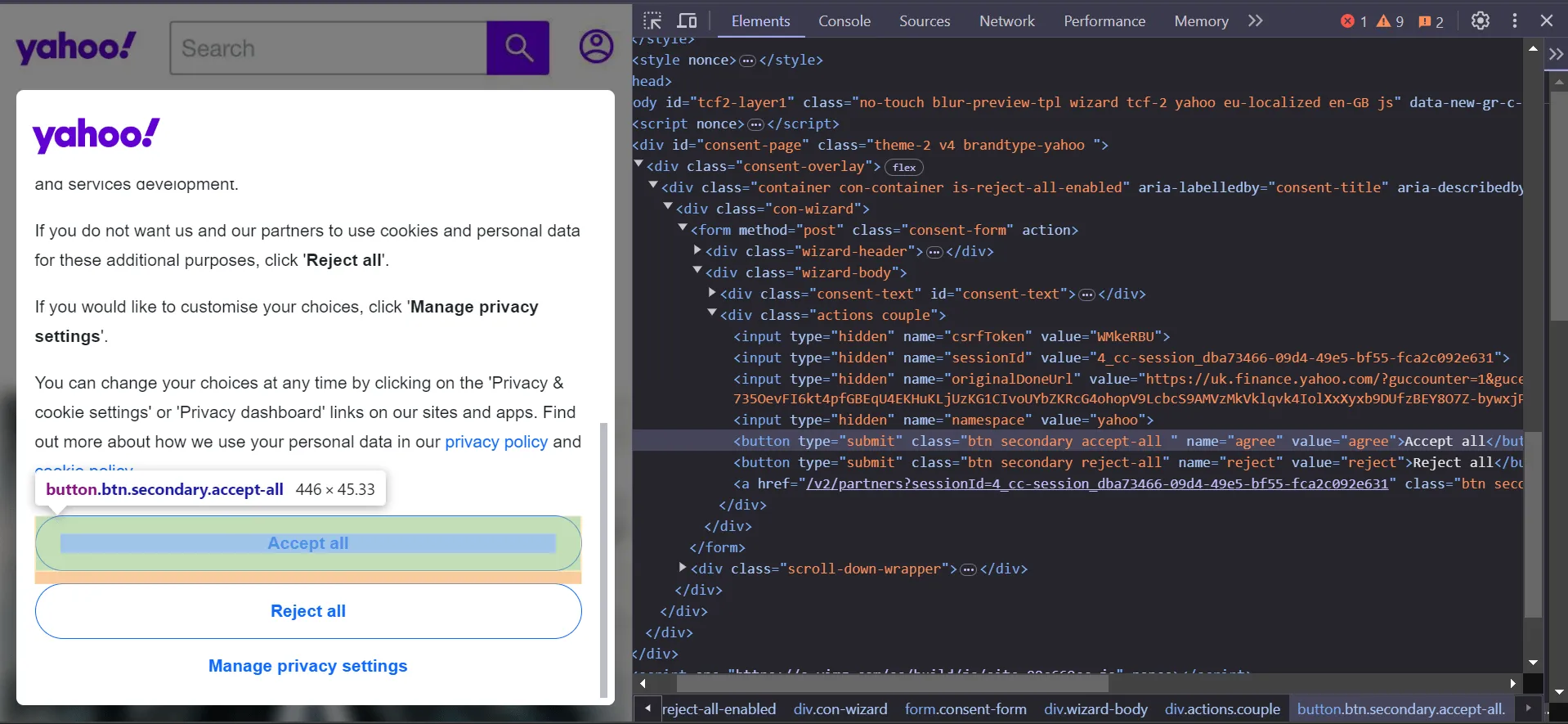Collapse the consent-form form node
This screenshot has width=1568, height=724.
pos(683,229)
